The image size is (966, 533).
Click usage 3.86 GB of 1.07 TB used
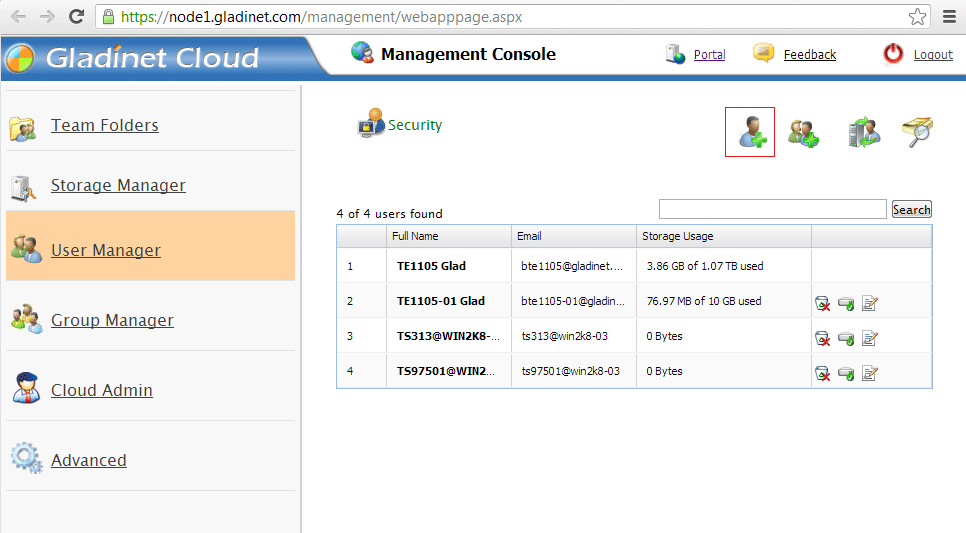[705, 266]
